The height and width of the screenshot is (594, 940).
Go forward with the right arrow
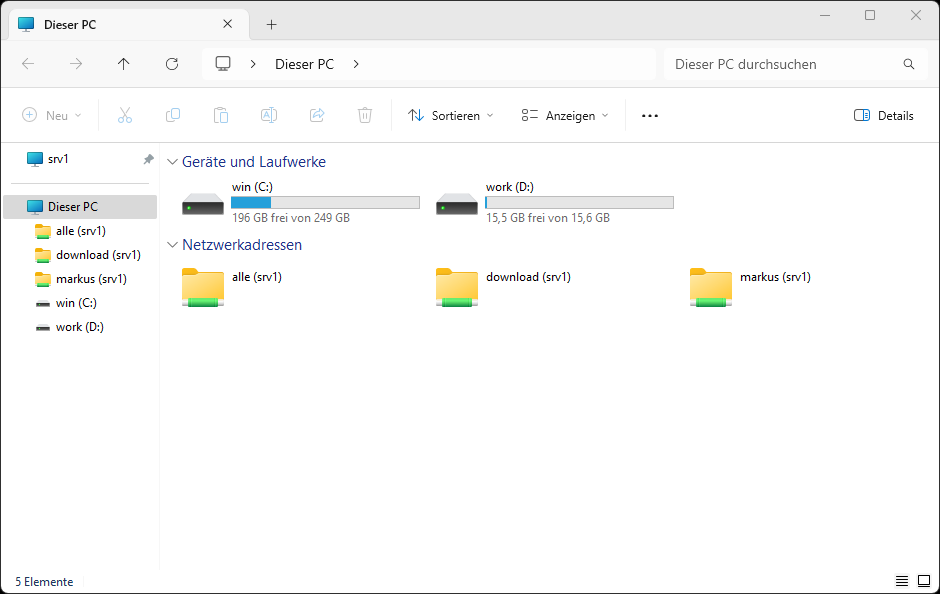click(76, 64)
